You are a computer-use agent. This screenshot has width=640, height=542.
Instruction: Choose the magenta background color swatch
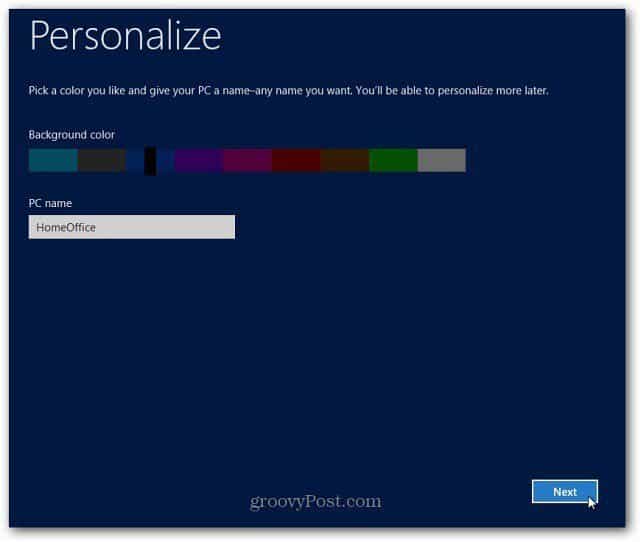point(247,160)
